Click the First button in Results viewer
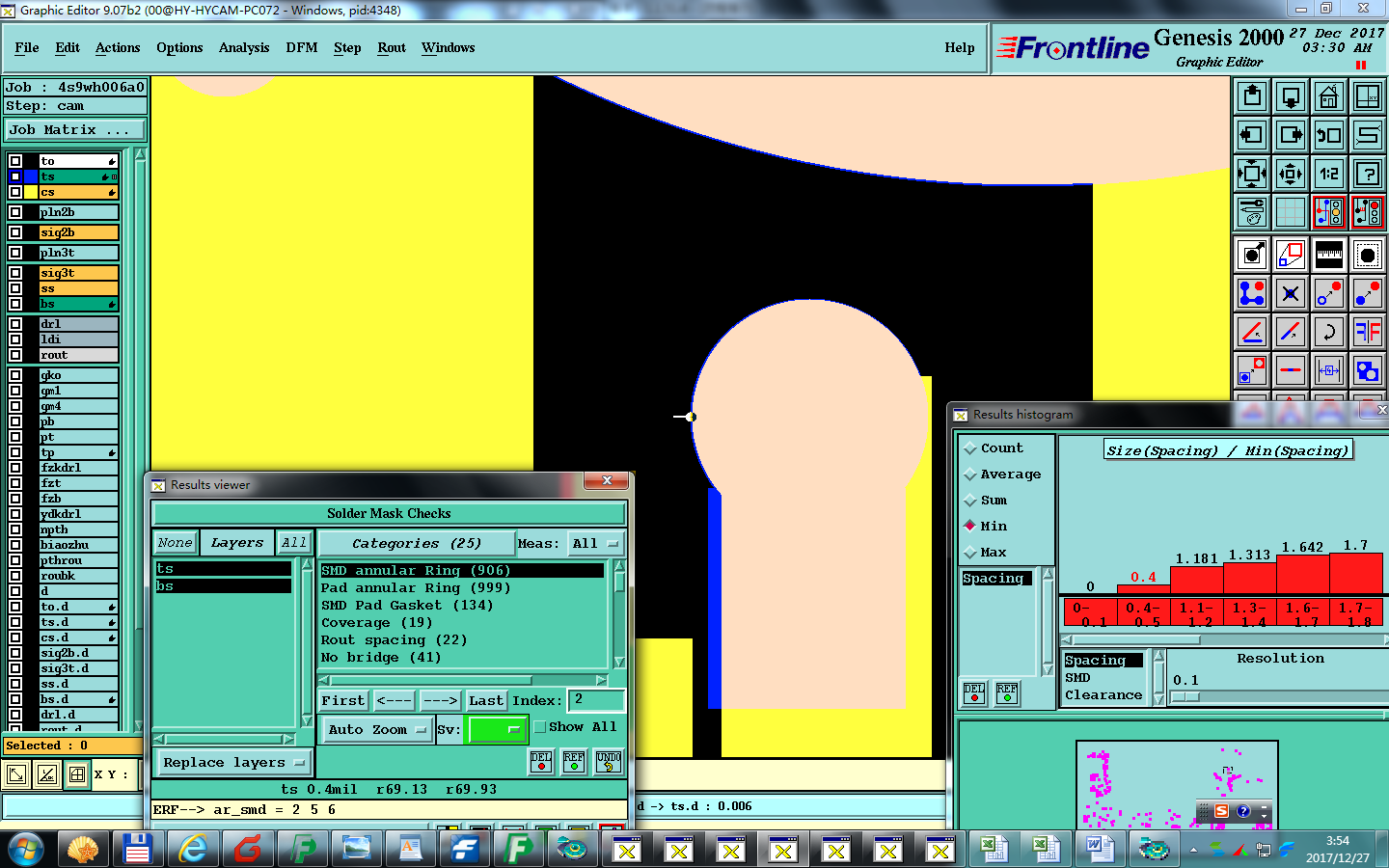Viewport: 1389px width, 868px height. (x=343, y=701)
